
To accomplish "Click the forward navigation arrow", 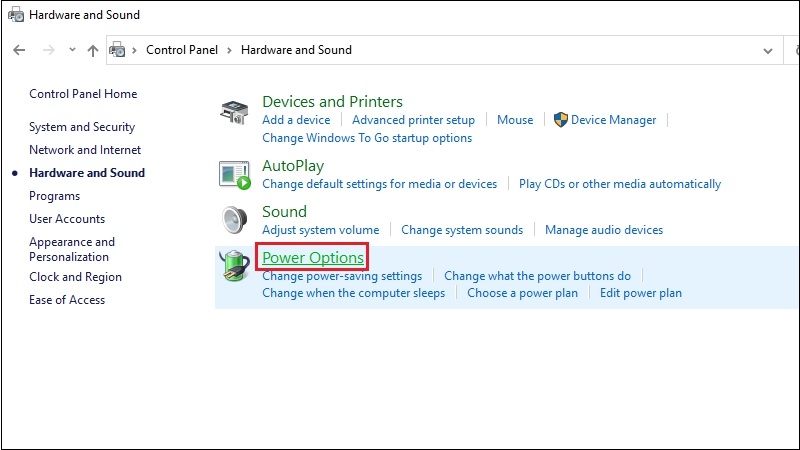I will click(x=48, y=50).
